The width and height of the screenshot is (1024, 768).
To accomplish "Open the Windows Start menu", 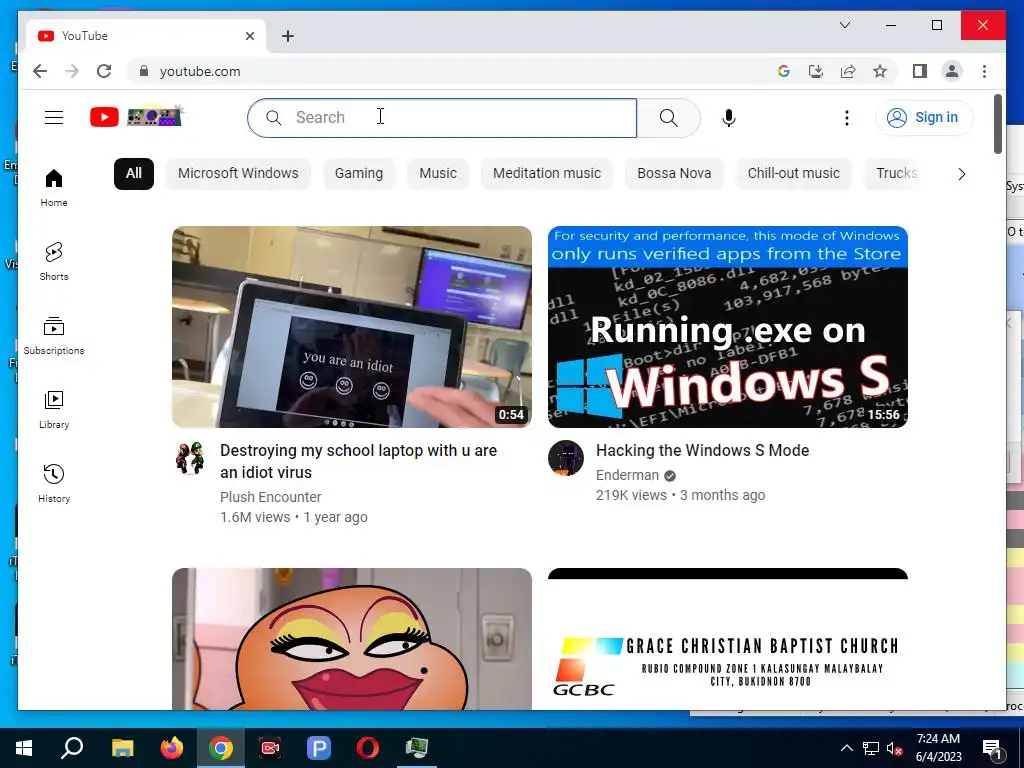I will click(x=24, y=748).
